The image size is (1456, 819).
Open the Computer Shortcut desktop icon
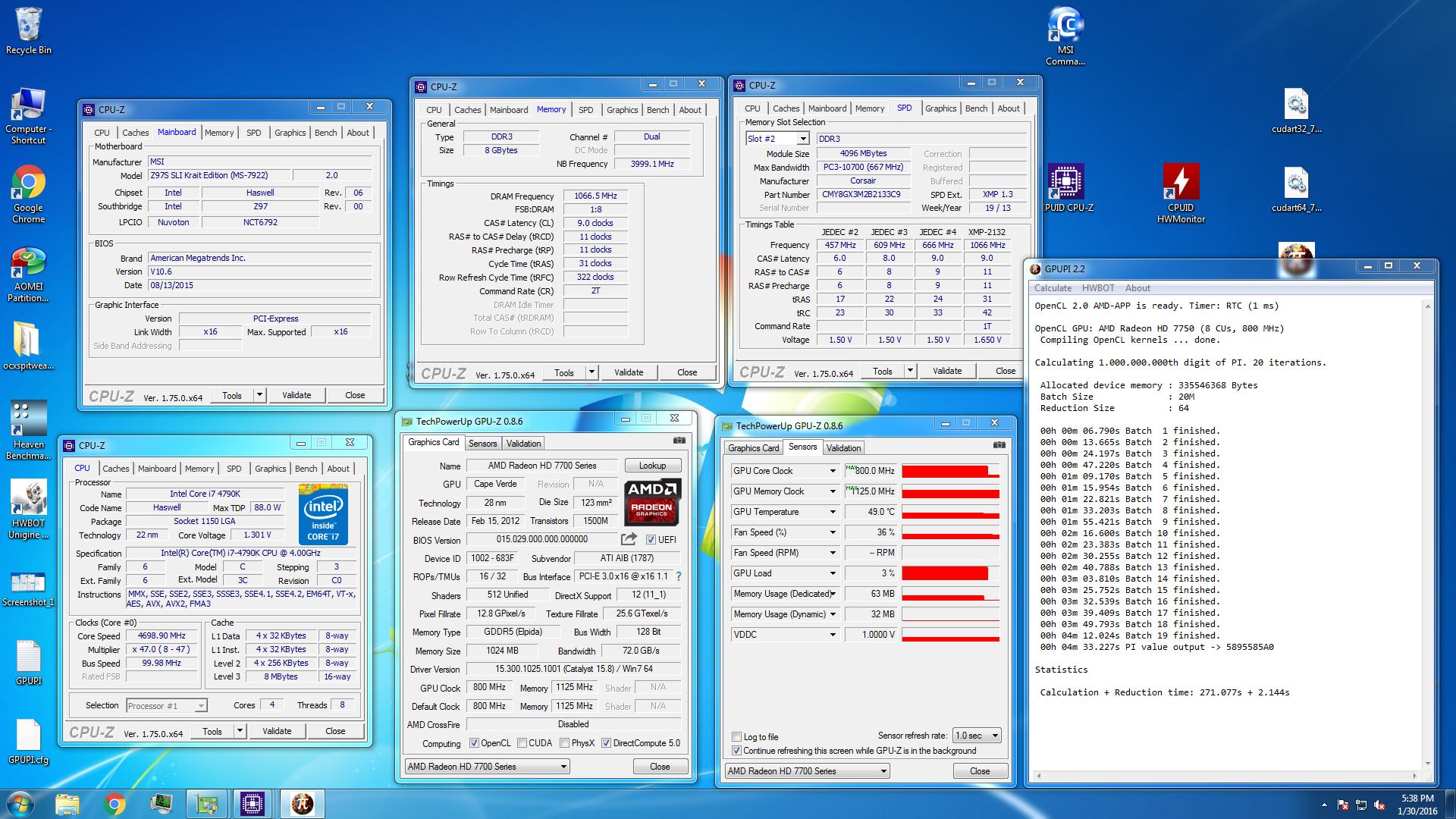click(x=29, y=116)
